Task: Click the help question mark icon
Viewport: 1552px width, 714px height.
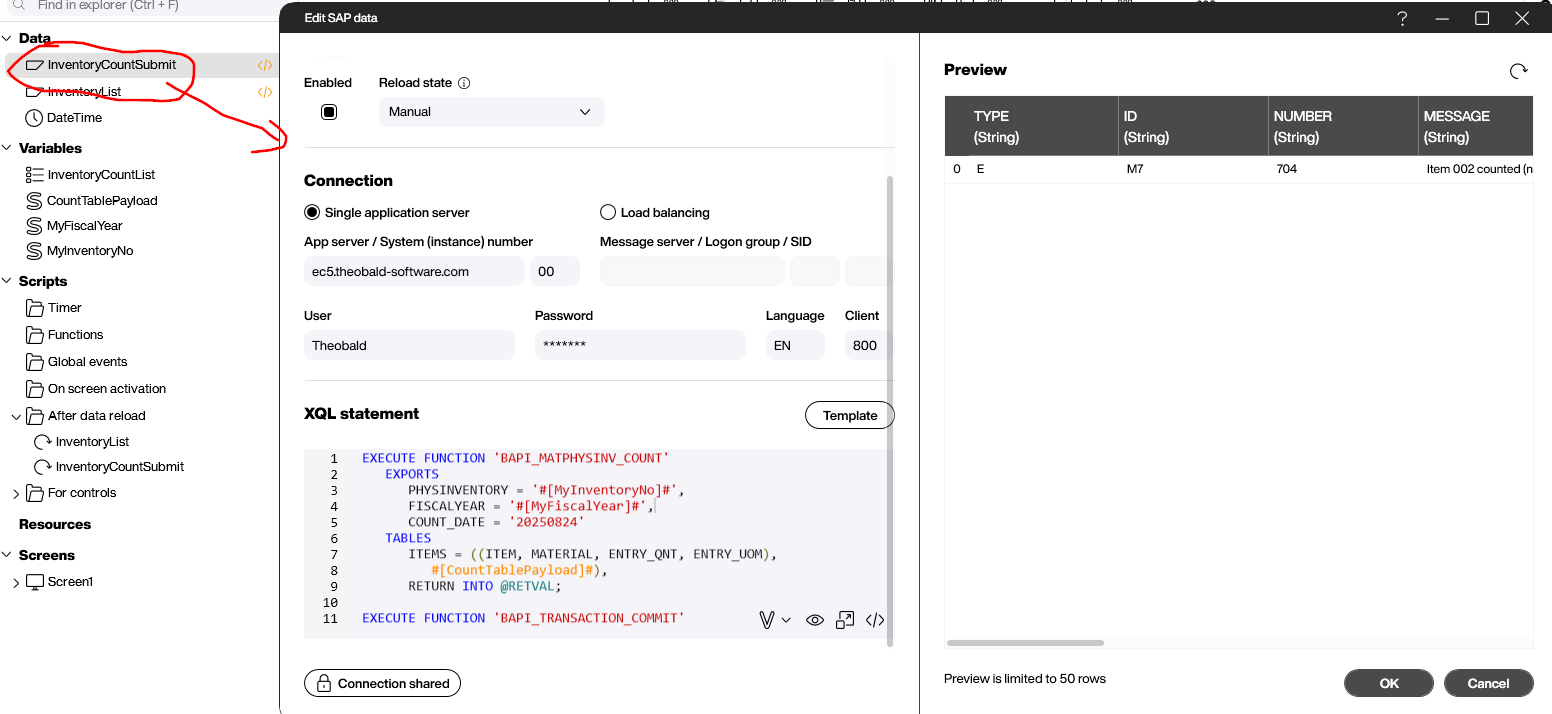Action: click(x=1402, y=18)
